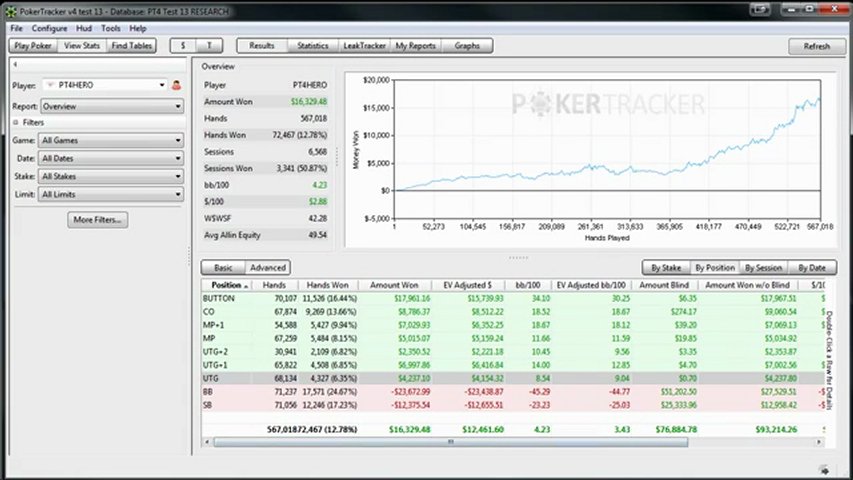
Task: Sort by bb/100 column header
Action: pos(528,285)
